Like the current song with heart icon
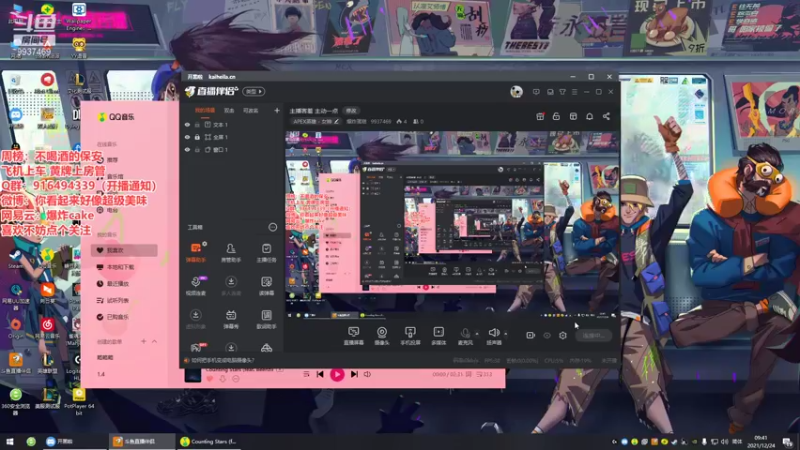 pos(209,379)
